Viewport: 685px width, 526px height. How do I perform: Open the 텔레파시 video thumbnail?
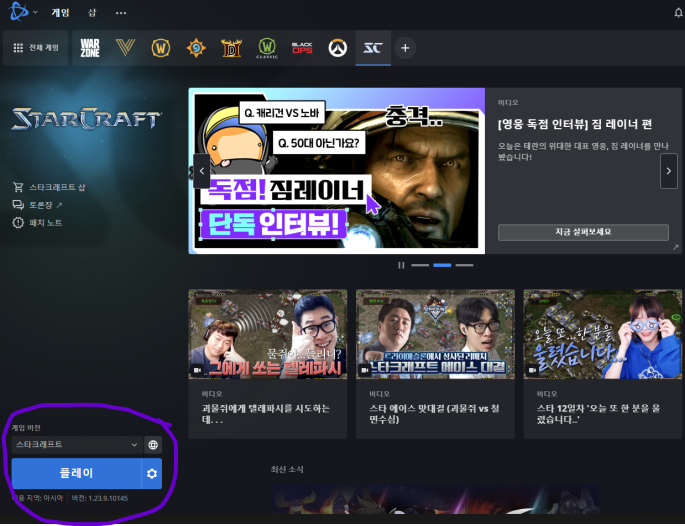(268, 334)
